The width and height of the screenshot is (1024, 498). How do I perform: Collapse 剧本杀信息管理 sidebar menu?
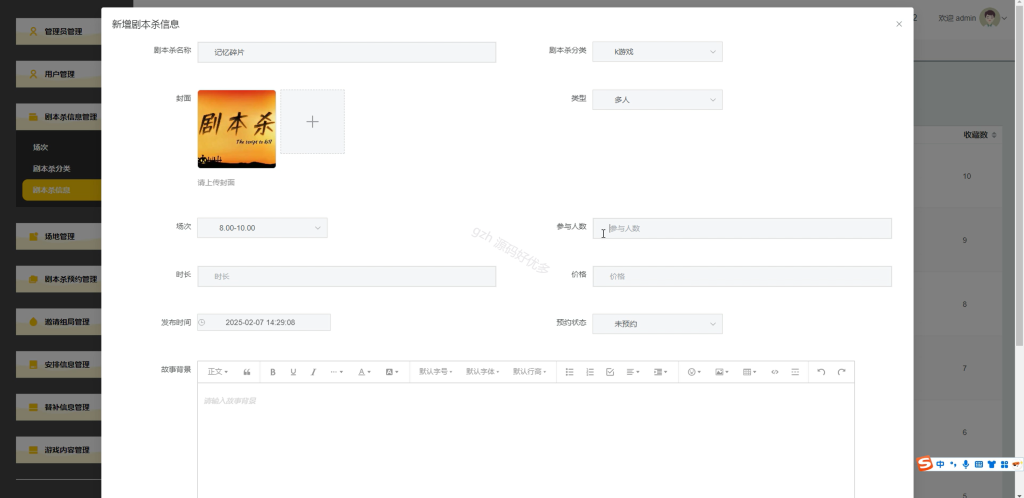(59, 117)
